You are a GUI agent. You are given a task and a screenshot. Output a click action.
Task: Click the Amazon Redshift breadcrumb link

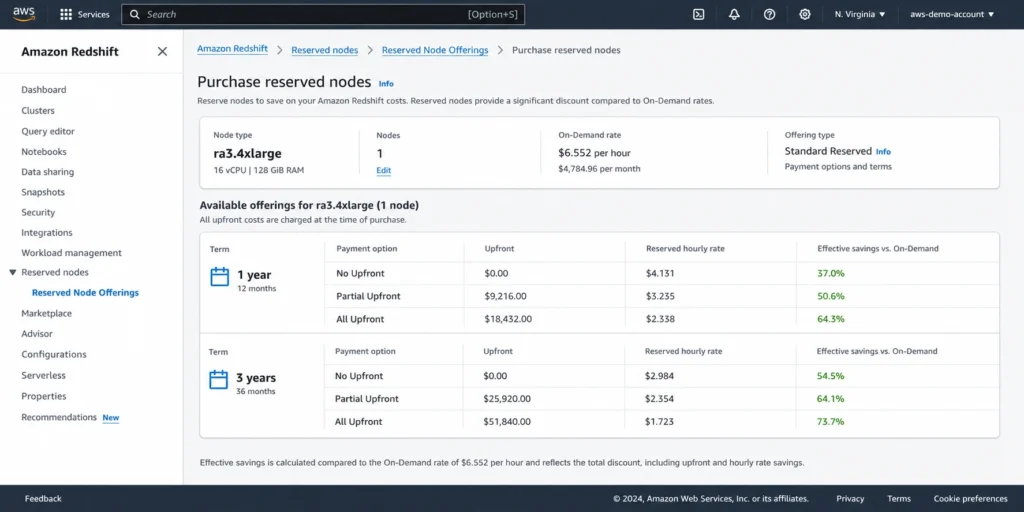(232, 49)
